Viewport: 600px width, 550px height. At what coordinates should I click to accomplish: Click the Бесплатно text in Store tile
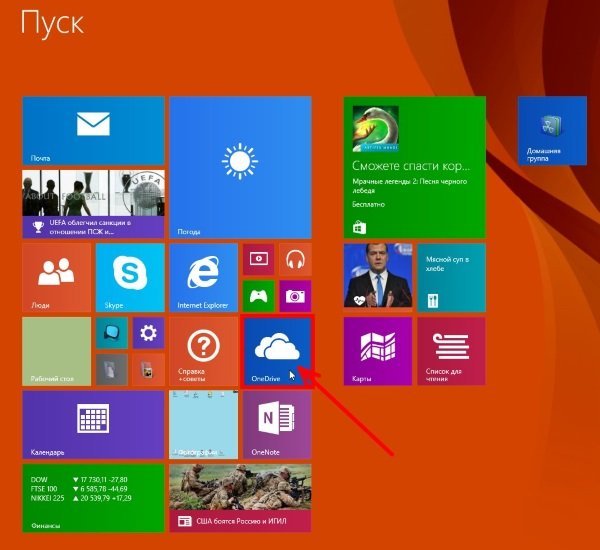coord(368,204)
